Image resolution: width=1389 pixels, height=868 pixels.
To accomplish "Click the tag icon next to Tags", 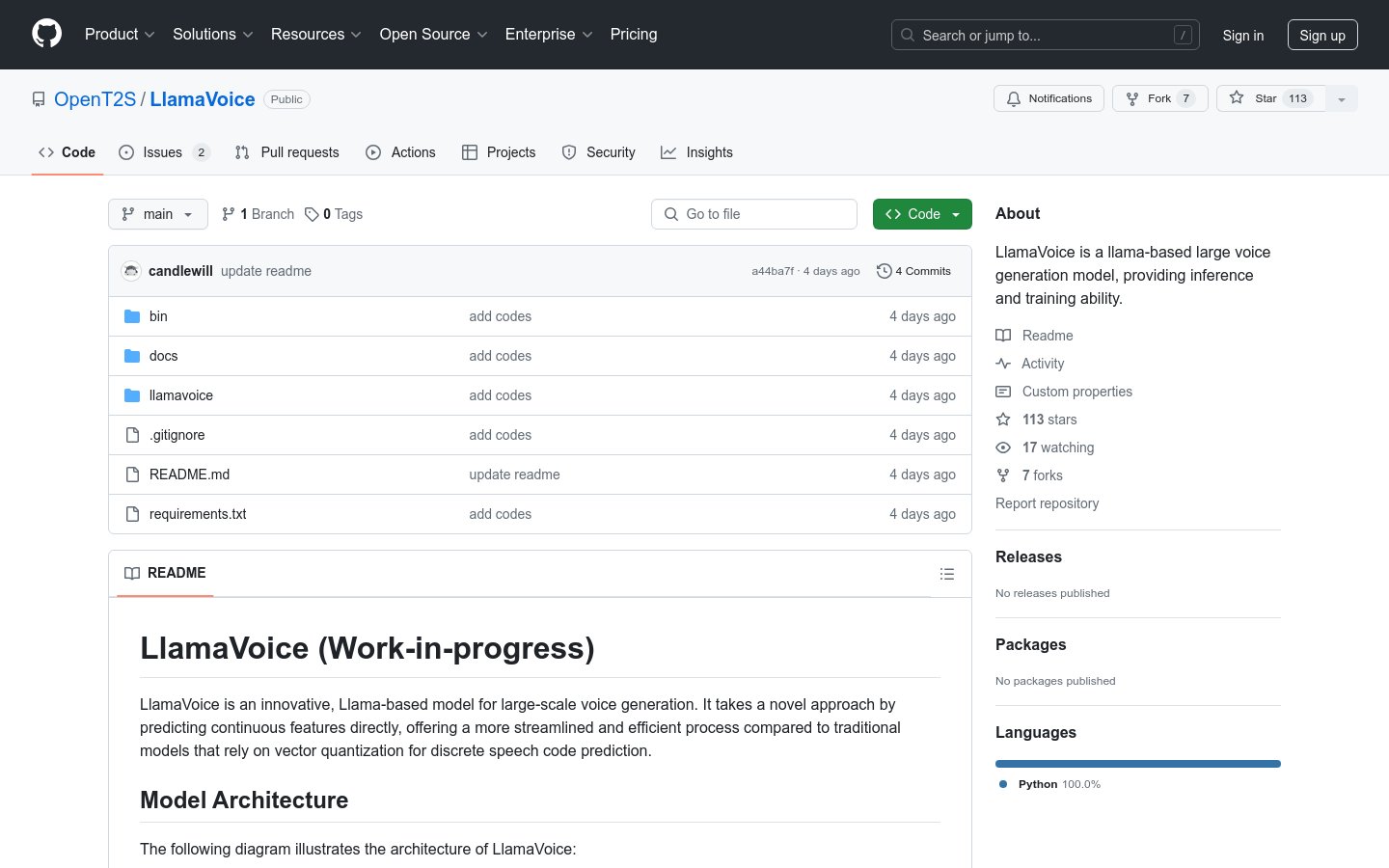I will tap(312, 214).
